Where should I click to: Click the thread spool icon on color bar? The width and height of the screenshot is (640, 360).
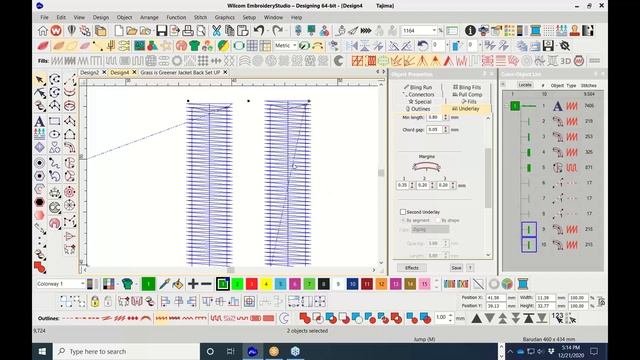tap(523, 284)
